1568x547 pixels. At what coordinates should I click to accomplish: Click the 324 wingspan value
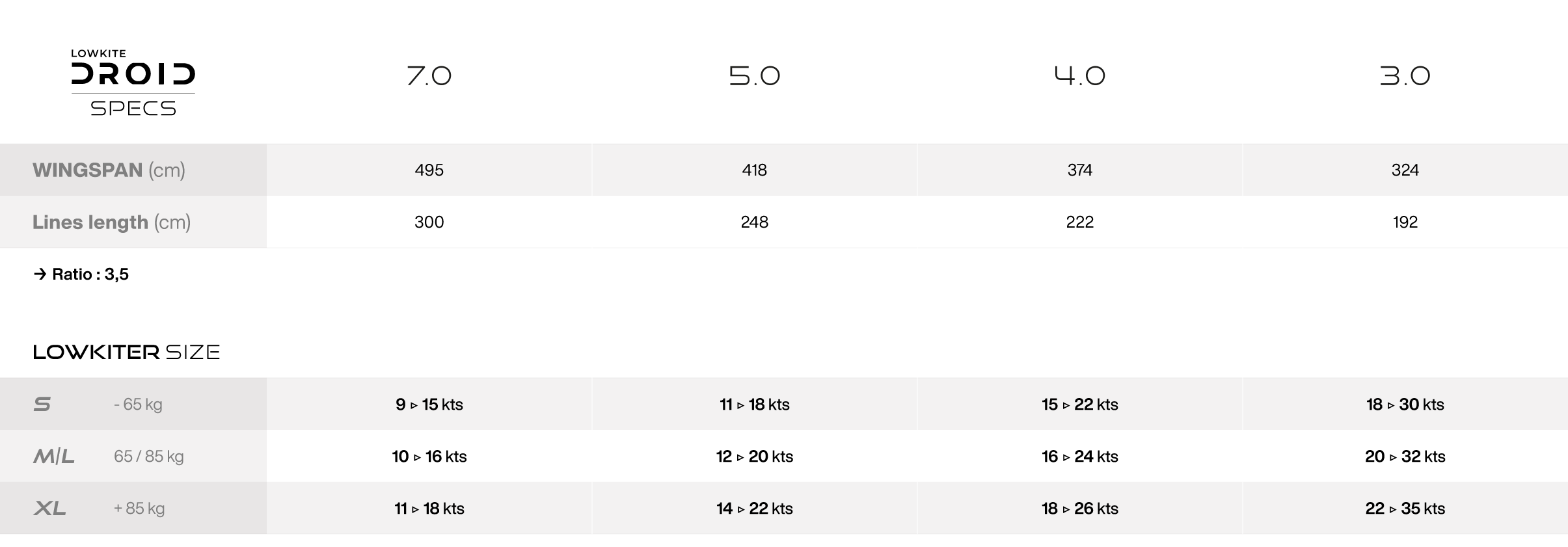coord(1405,170)
